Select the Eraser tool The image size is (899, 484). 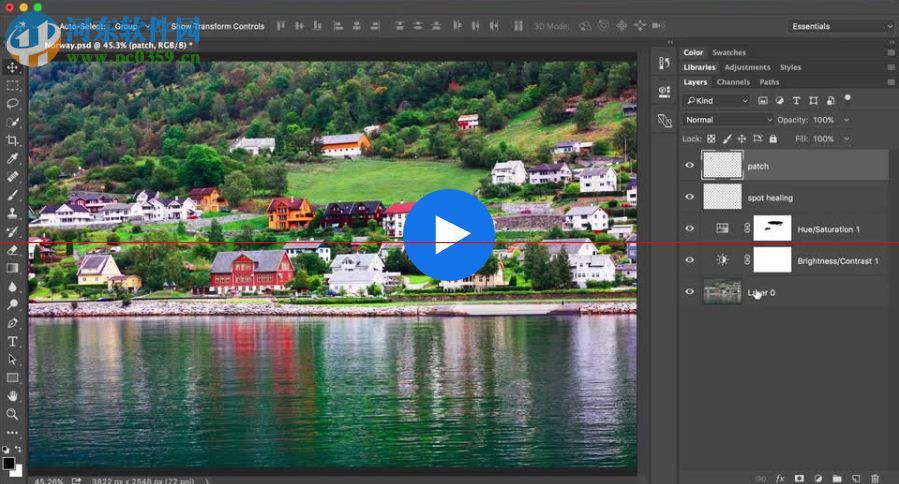tap(12, 250)
